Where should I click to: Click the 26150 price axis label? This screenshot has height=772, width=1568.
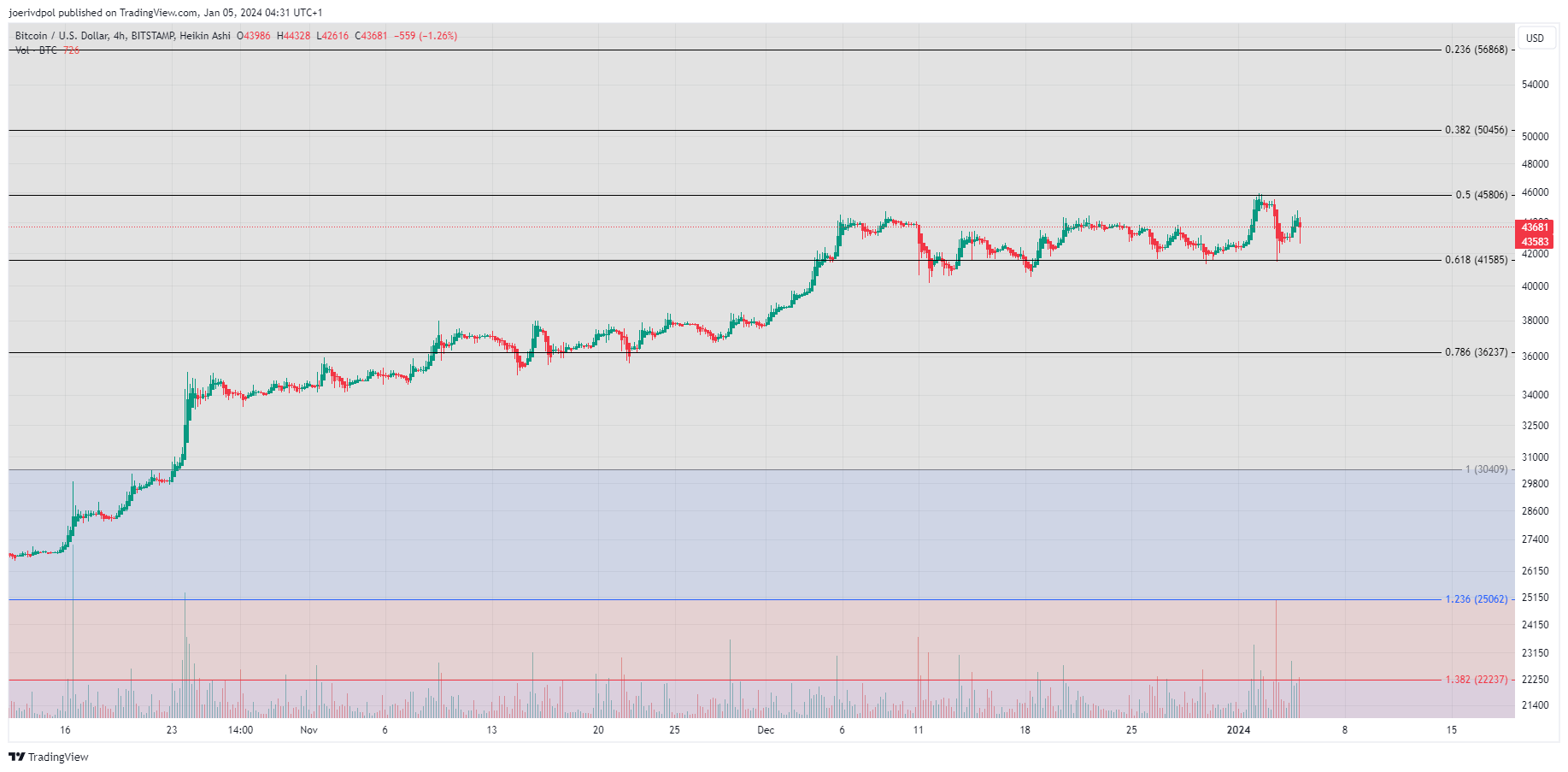(1535, 571)
